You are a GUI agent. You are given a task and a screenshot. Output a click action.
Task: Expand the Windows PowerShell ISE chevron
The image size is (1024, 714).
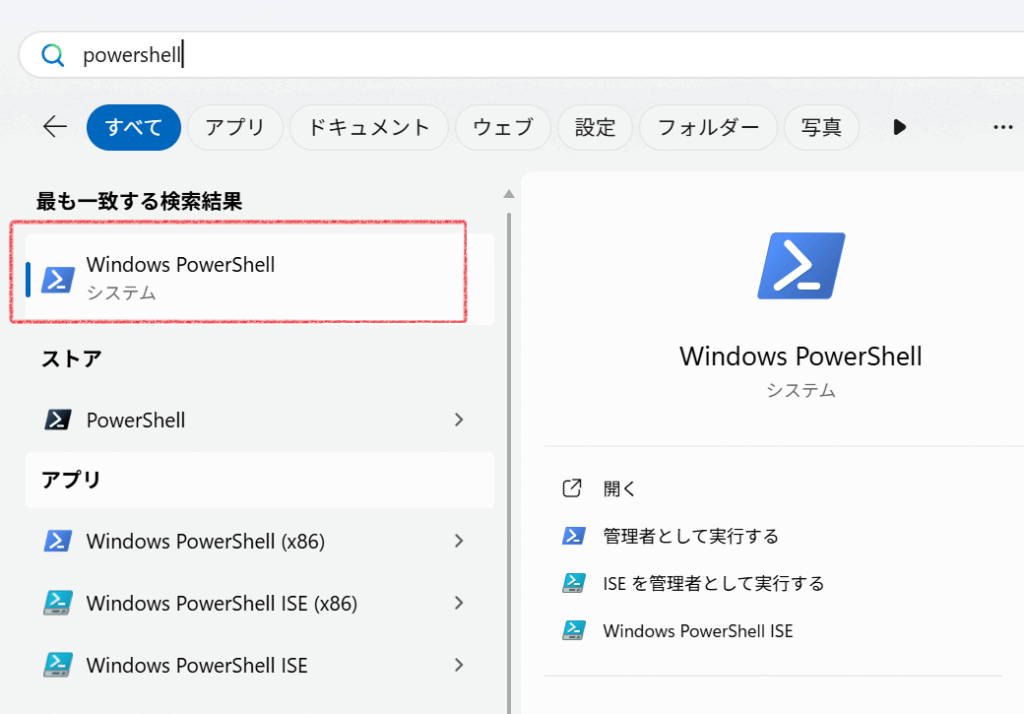[x=459, y=665]
